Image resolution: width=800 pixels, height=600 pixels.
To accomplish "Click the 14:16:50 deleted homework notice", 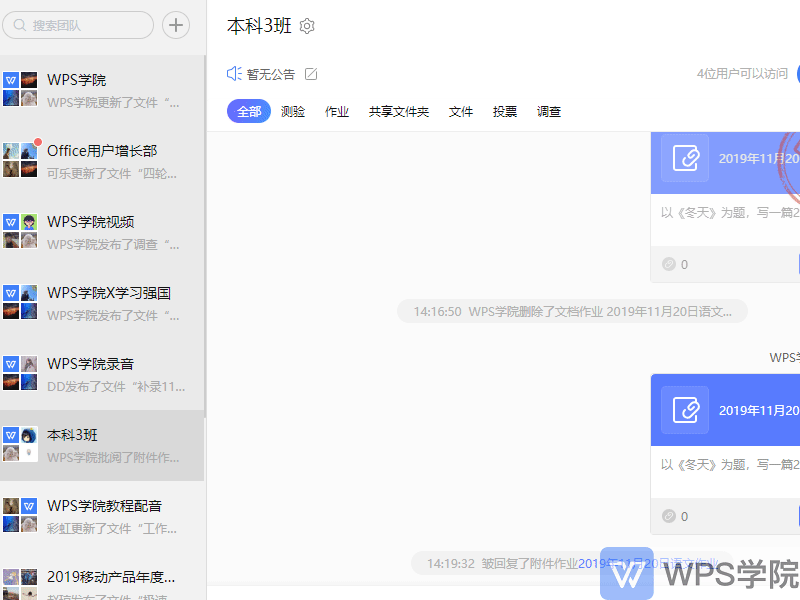I will 572,311.
